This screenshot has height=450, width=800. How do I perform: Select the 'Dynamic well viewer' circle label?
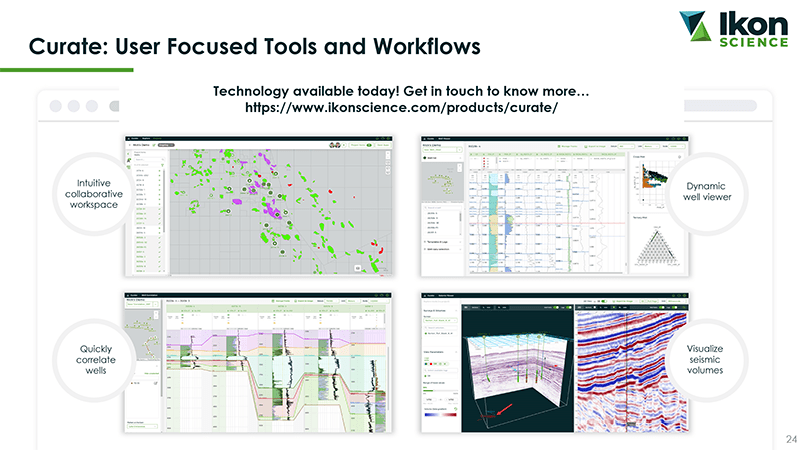(x=707, y=192)
